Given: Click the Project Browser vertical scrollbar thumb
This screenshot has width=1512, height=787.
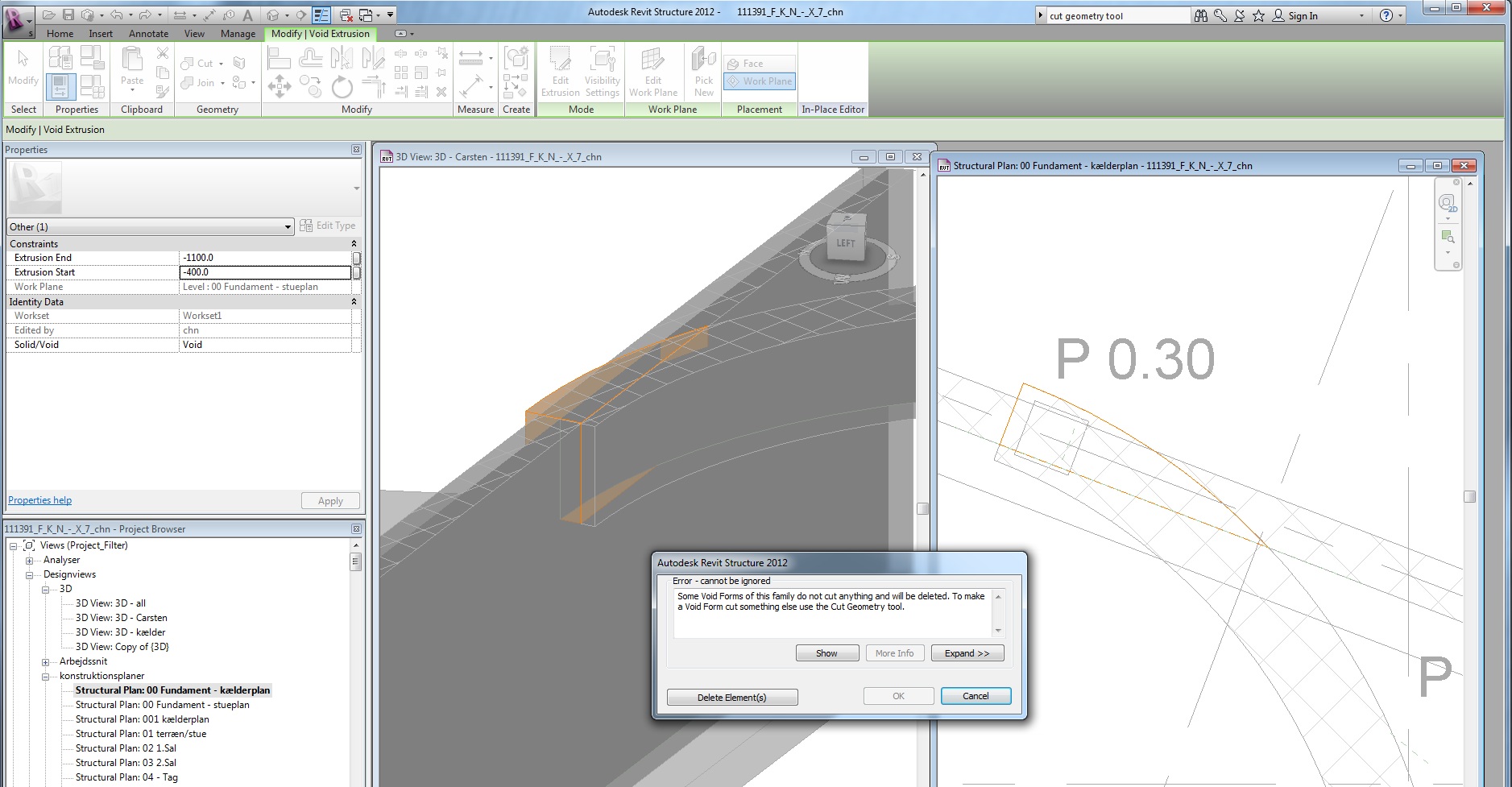Looking at the screenshot, I should (356, 561).
